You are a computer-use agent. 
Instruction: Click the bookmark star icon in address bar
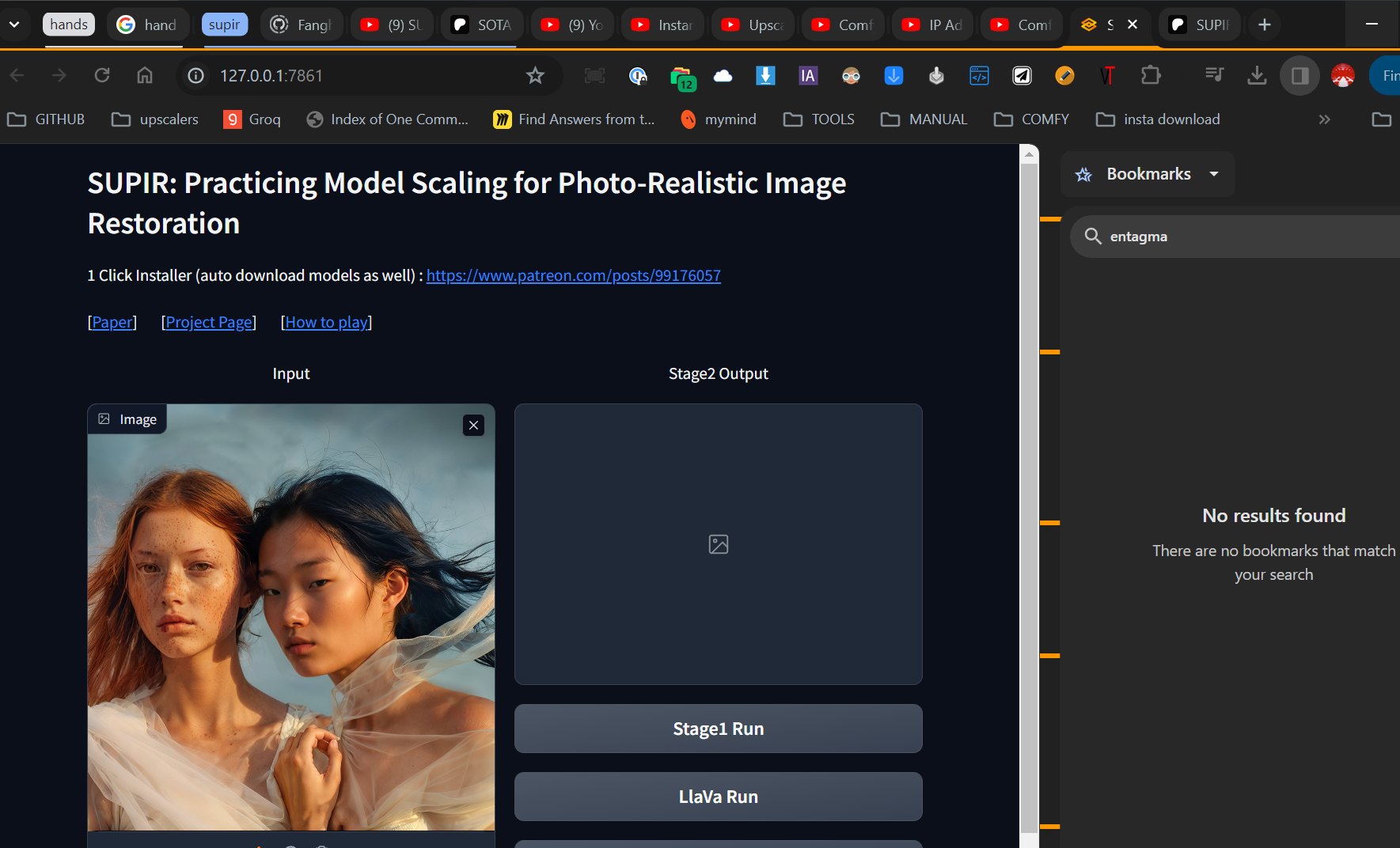click(x=535, y=76)
